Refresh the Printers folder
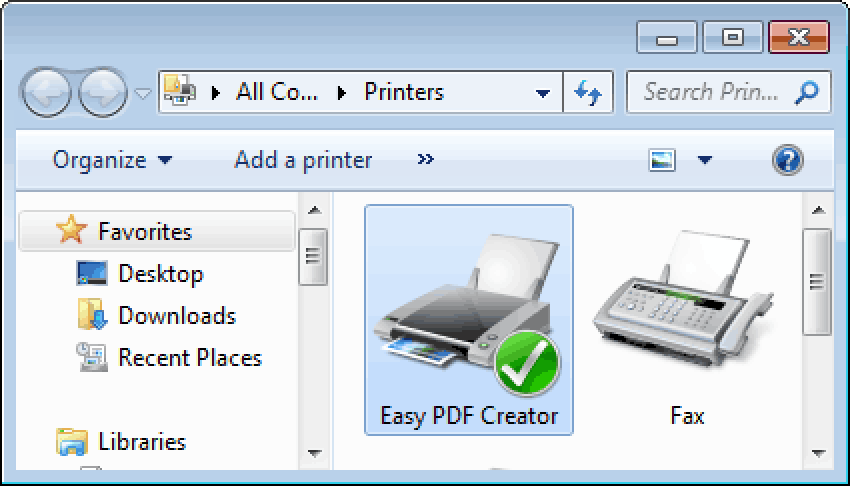850x486 pixels. pyautogui.click(x=588, y=93)
